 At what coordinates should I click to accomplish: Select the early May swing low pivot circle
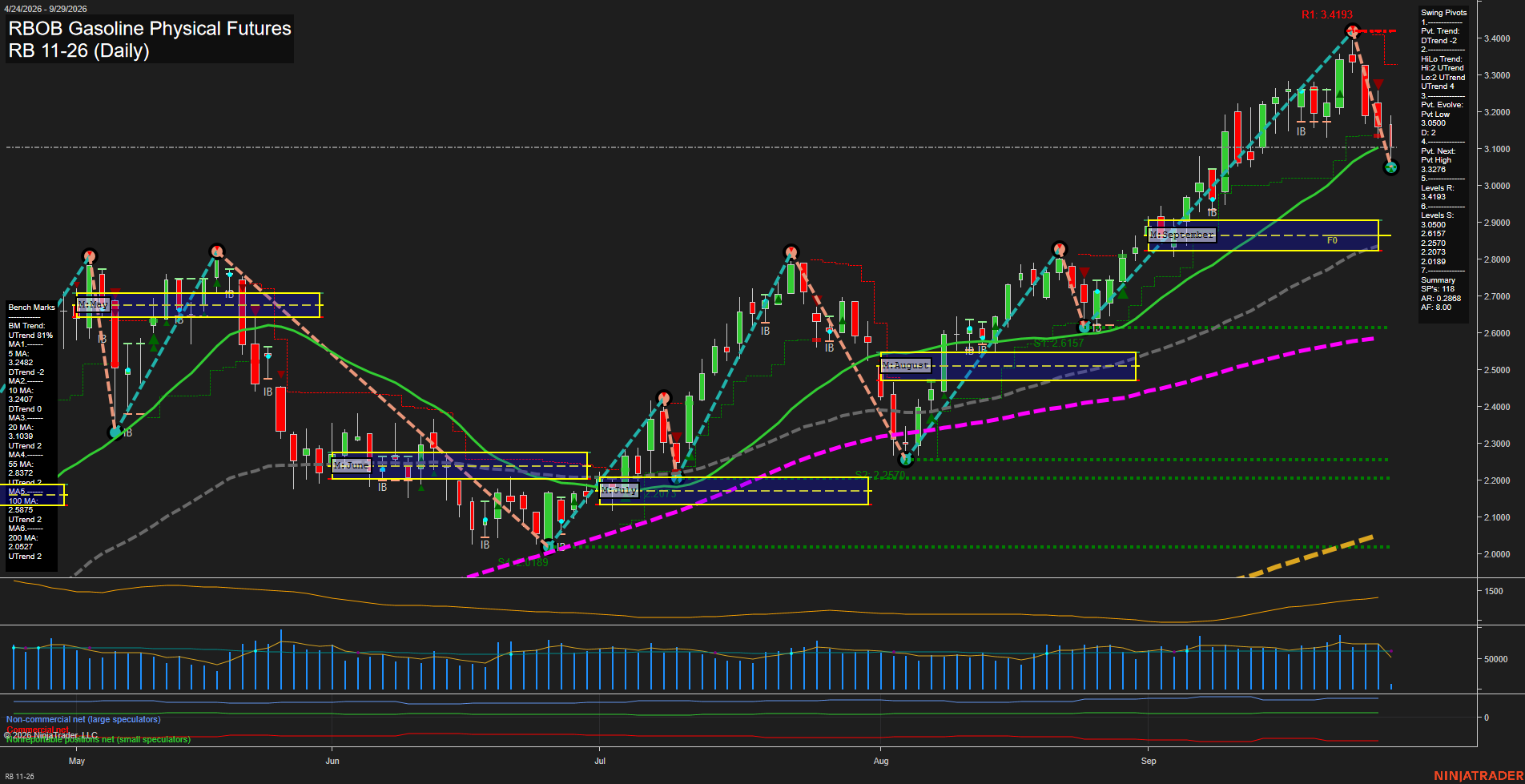(x=115, y=432)
